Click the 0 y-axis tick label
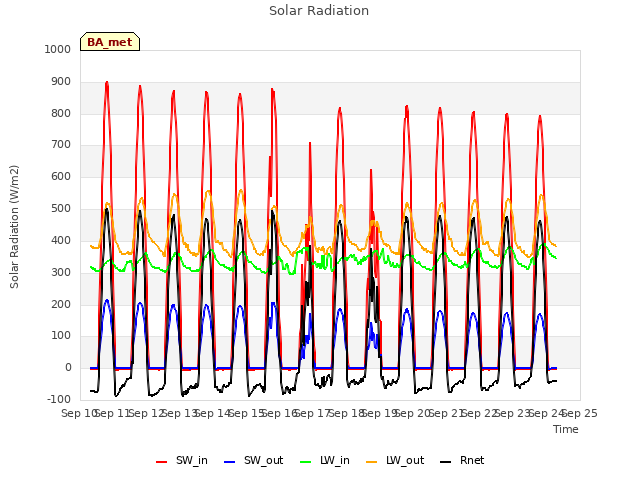This screenshot has height=480, width=640. tap(68, 367)
